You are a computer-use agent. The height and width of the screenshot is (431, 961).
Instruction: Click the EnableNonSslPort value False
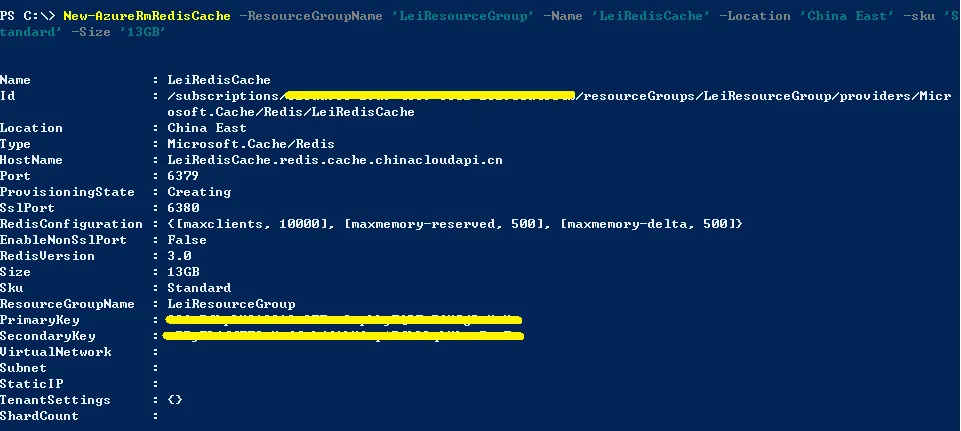point(187,240)
